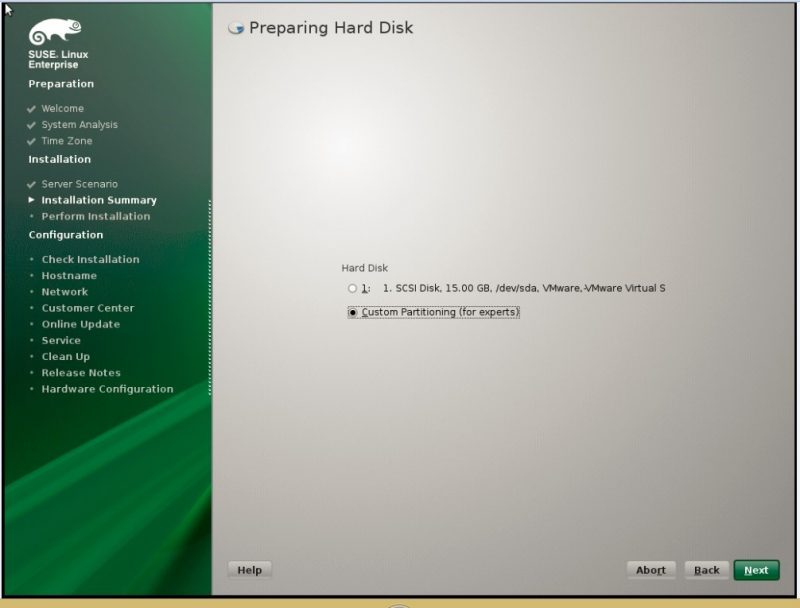Select the SCSI Disk /dev/sda radio option
Viewport: 800px width, 608px height.
[352, 288]
